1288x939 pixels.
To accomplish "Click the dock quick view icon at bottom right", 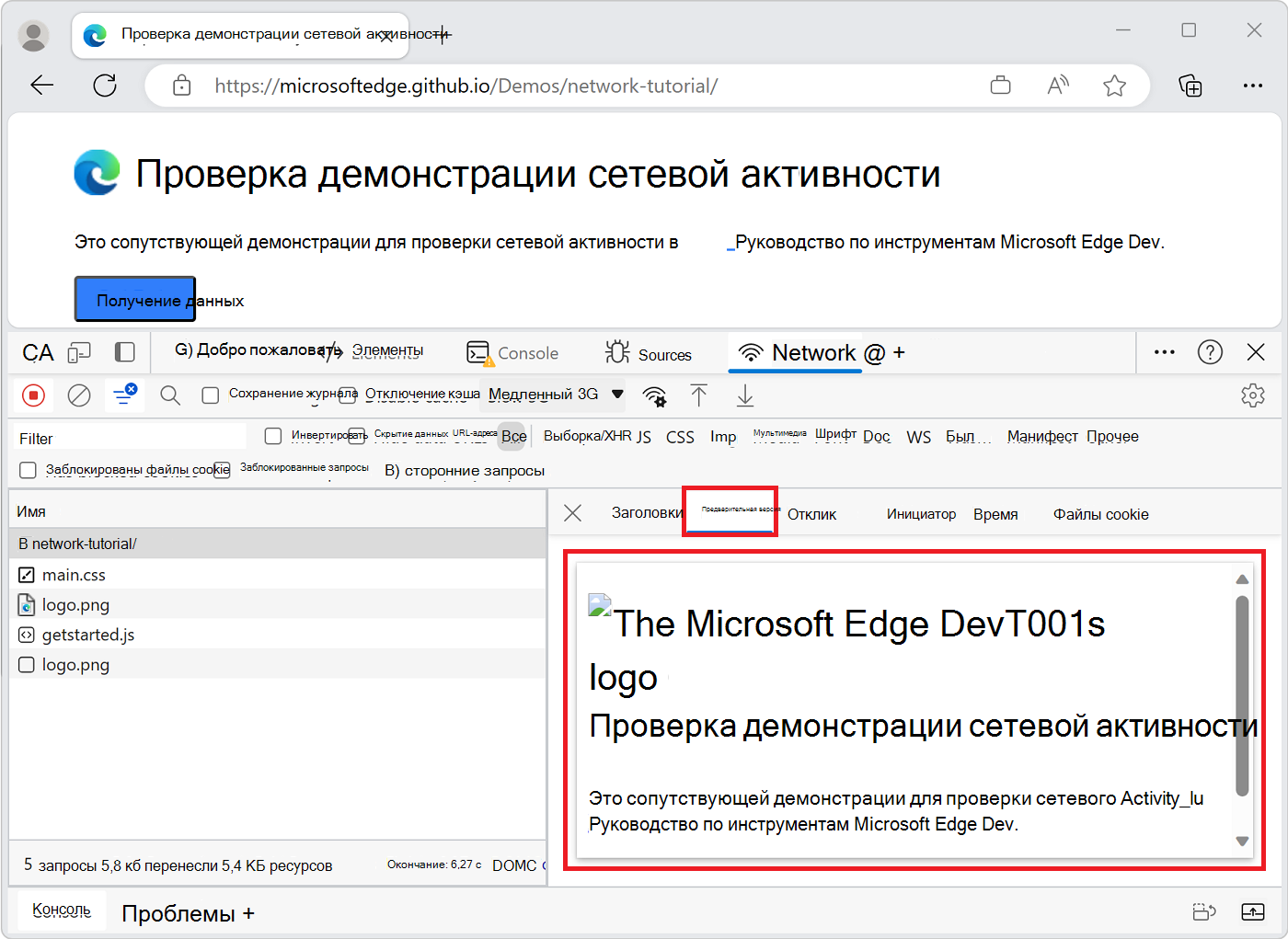I will pyautogui.click(x=1204, y=911).
